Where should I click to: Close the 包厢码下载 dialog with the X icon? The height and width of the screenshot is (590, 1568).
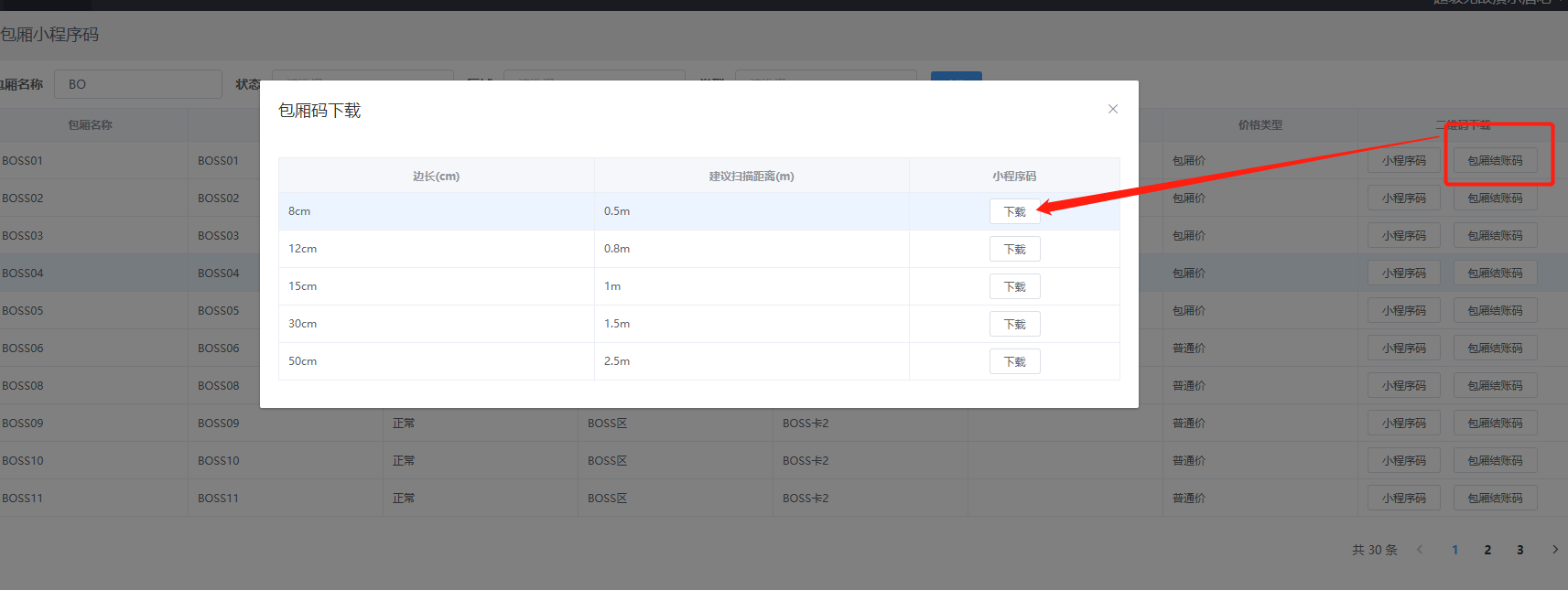click(x=1113, y=109)
